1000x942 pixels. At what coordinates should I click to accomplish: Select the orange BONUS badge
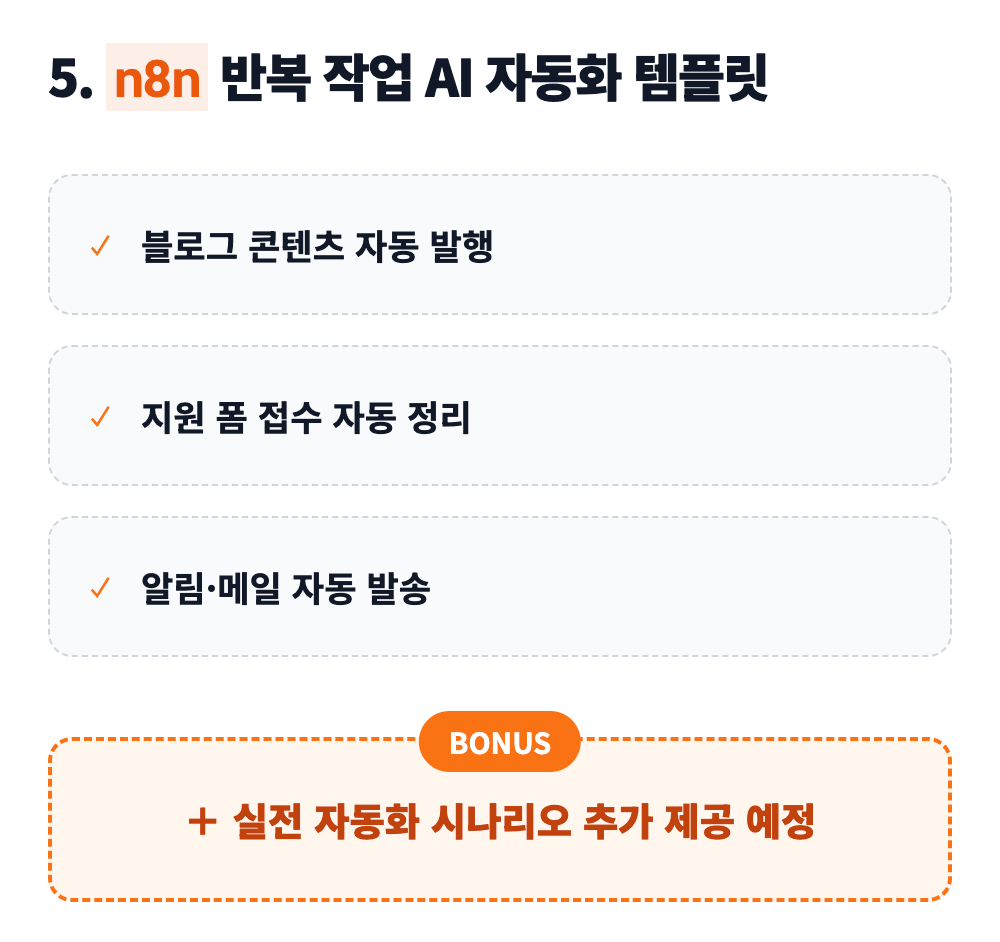500,742
